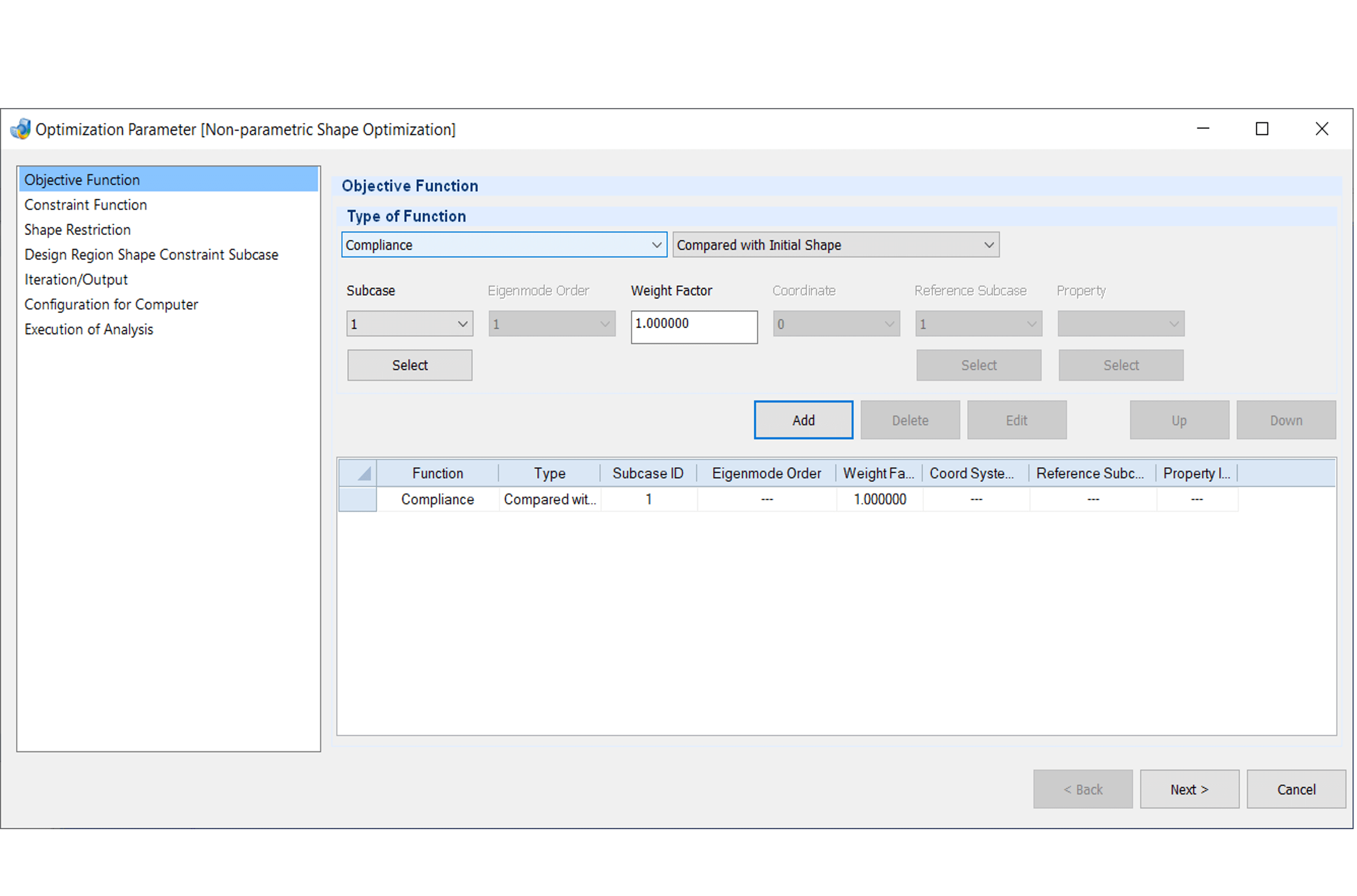The width and height of the screenshot is (1357, 896).
Task: Click the Property I... column header
Action: click(x=1197, y=474)
